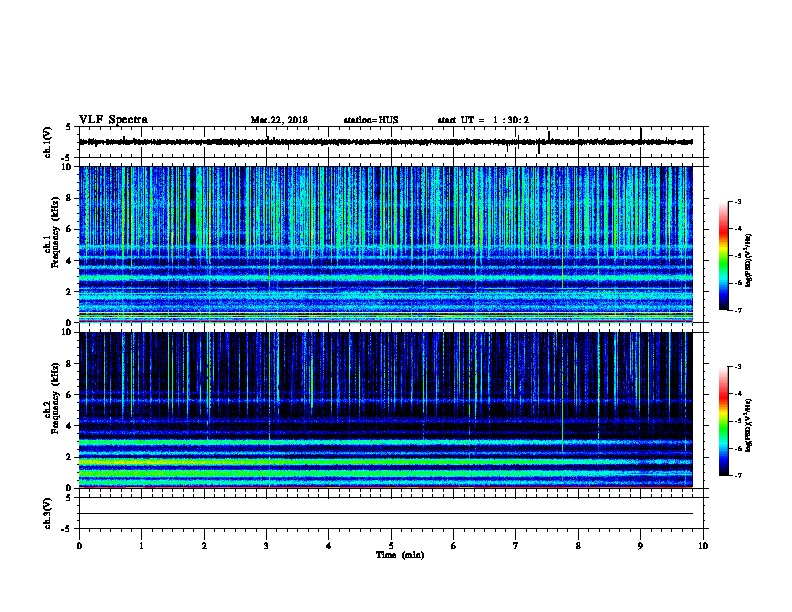This screenshot has width=792, height=612.
Task: Click the time axis tick label "1"
Action: tap(141, 546)
